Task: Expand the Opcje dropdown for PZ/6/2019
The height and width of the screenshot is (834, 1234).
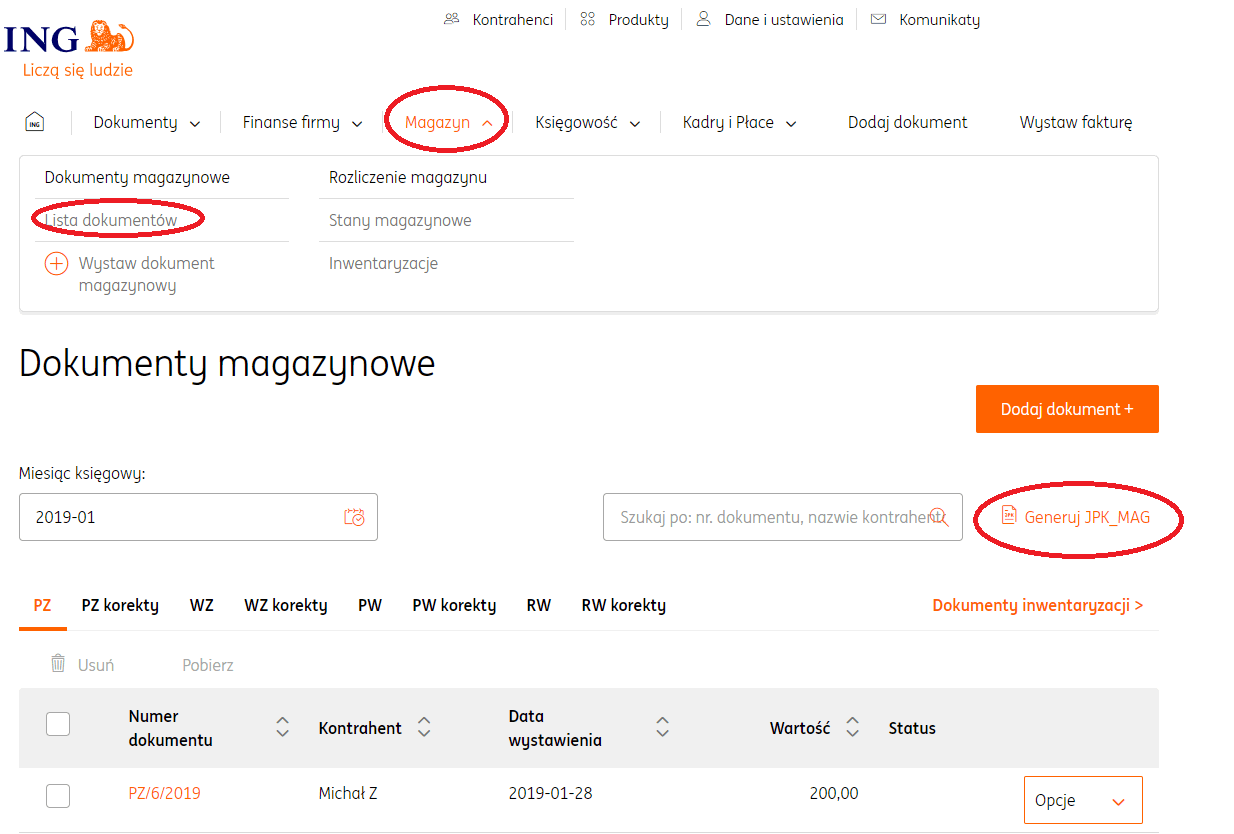Action: point(1083,800)
